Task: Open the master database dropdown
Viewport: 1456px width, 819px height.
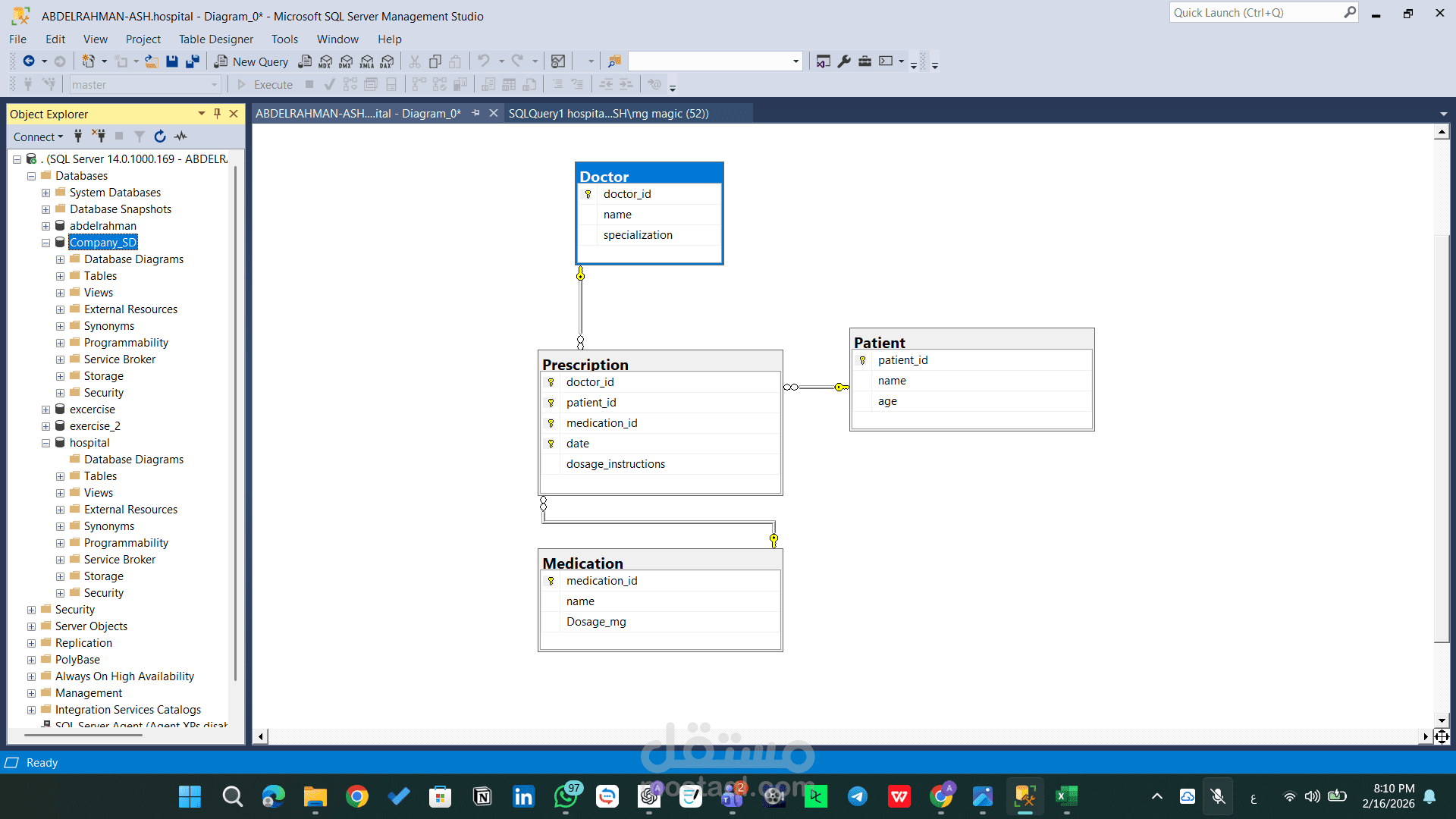Action: coord(213,84)
